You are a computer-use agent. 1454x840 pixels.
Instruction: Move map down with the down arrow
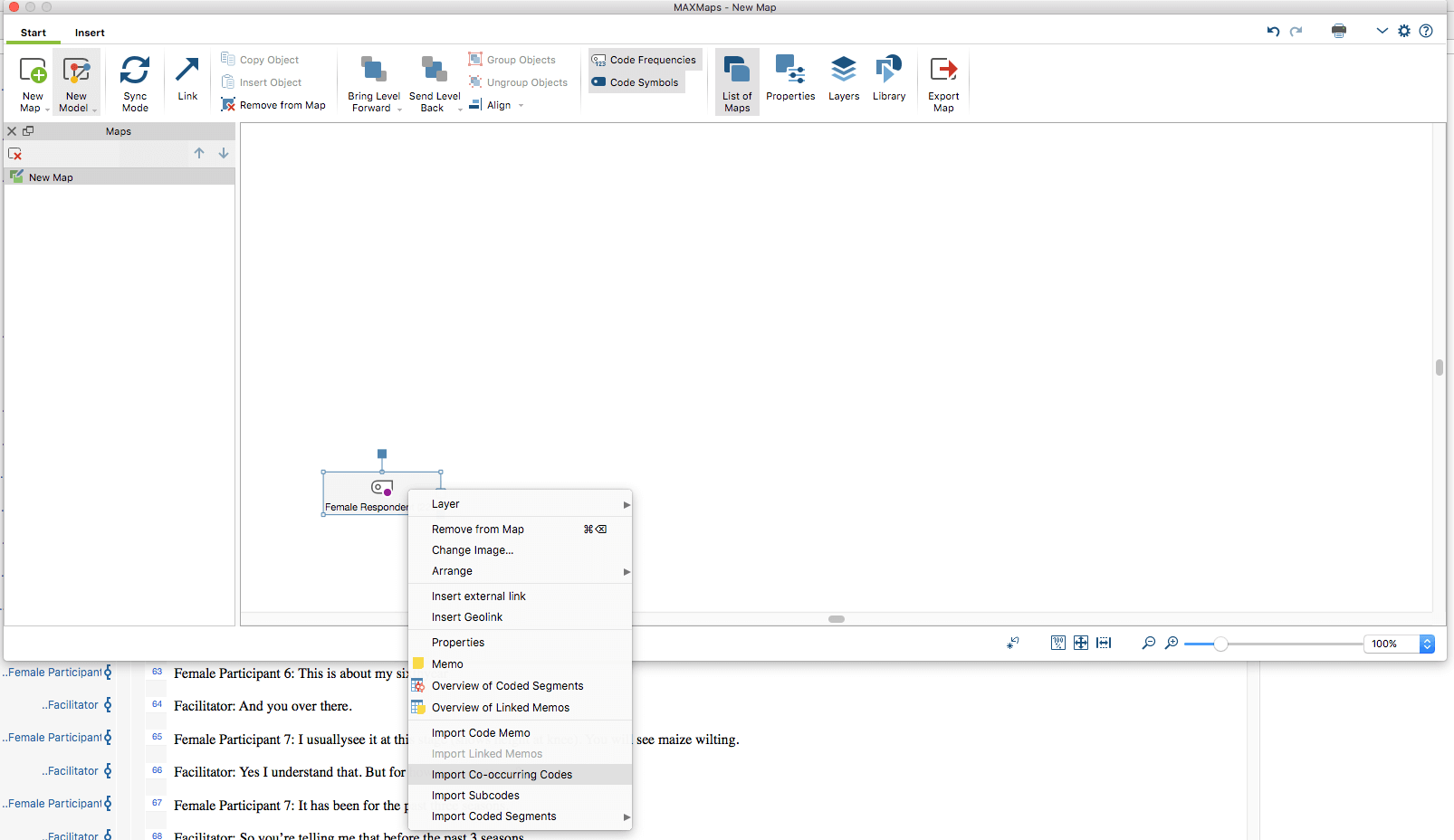(x=224, y=153)
